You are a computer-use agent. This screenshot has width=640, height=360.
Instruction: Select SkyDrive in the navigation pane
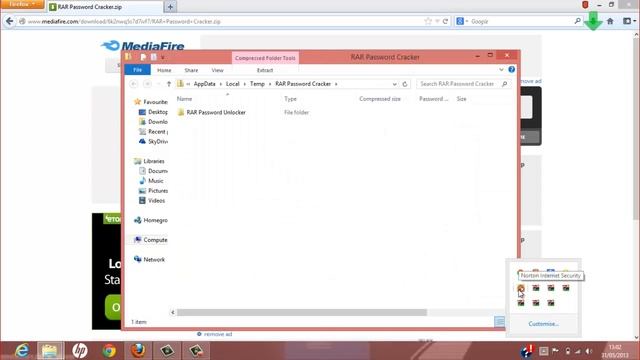click(x=153, y=141)
